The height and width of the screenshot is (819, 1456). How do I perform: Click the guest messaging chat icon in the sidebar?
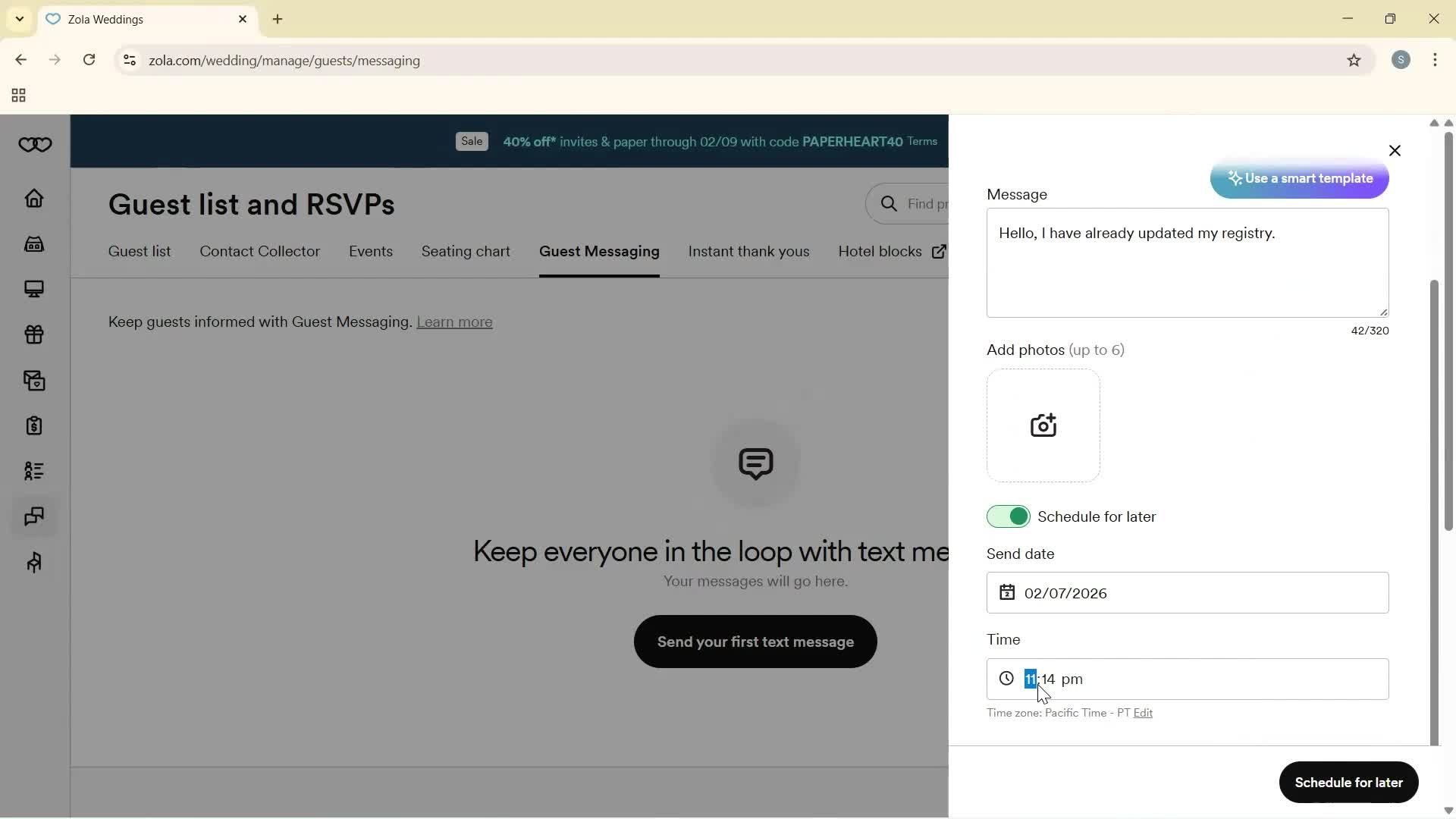click(x=34, y=517)
